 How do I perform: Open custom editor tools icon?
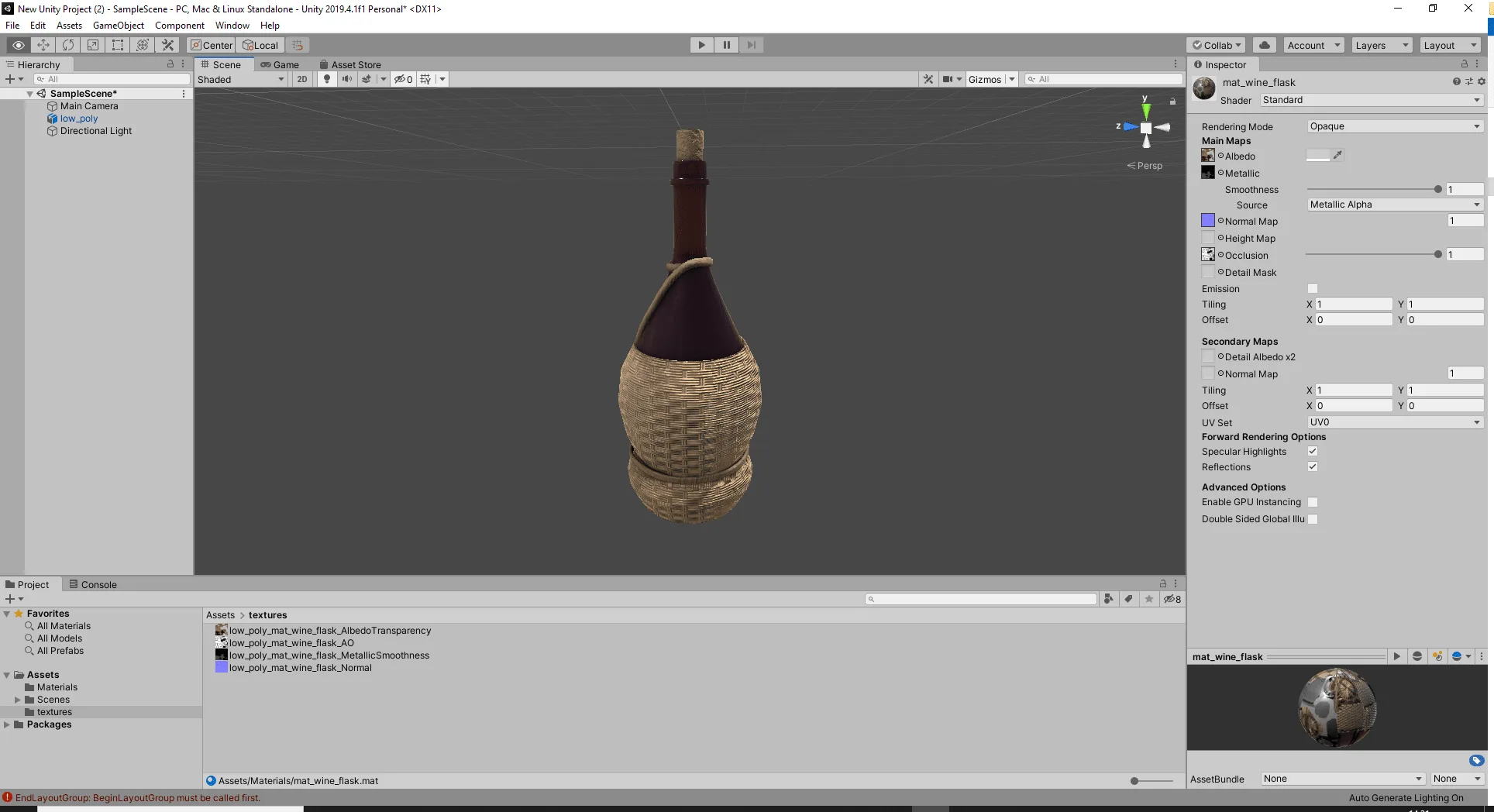(167, 45)
